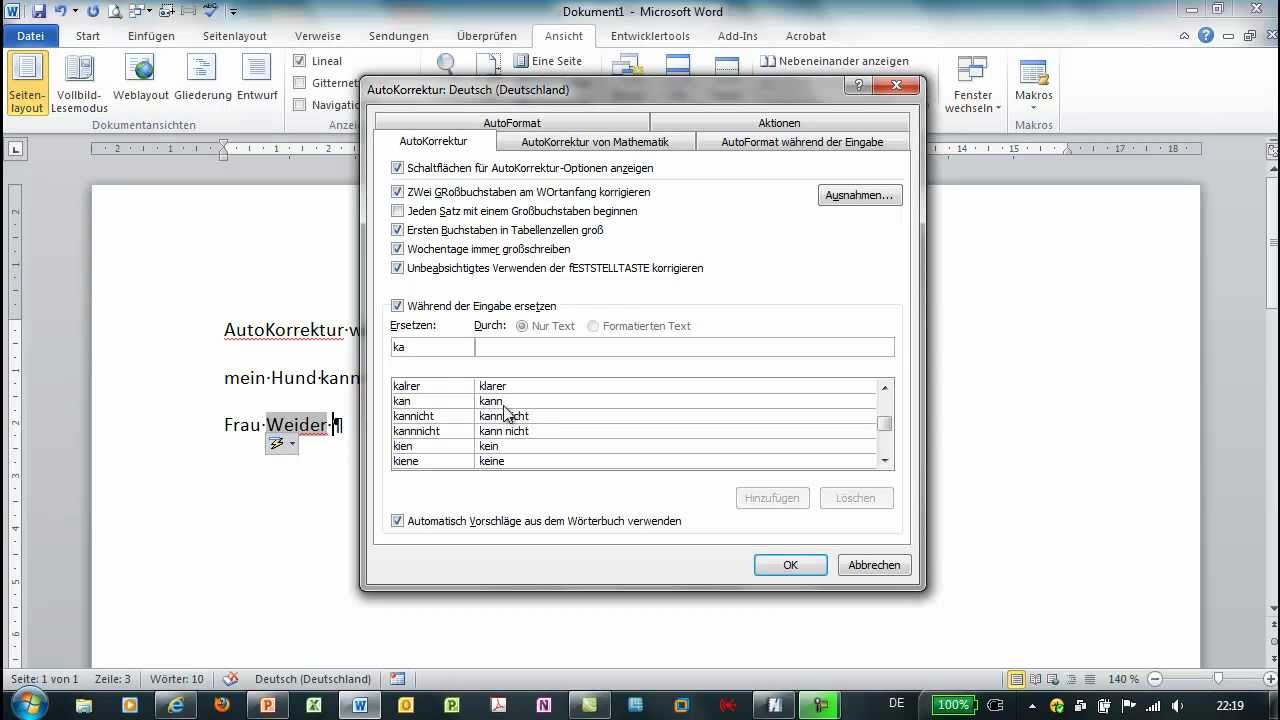The width and height of the screenshot is (1280, 720).
Task: Click the Ausnahmen... button
Action: 860,195
